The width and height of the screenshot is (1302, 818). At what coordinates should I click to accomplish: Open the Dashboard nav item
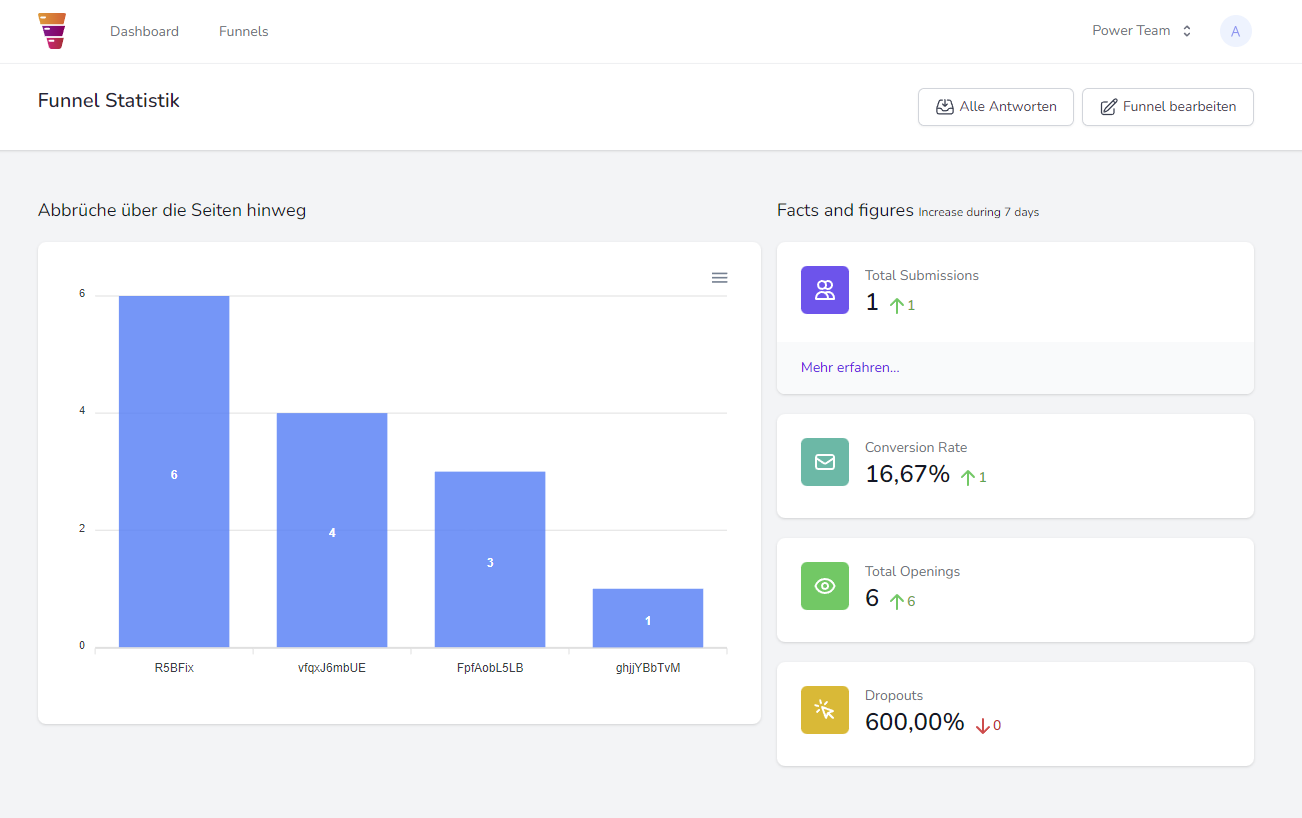pos(144,31)
